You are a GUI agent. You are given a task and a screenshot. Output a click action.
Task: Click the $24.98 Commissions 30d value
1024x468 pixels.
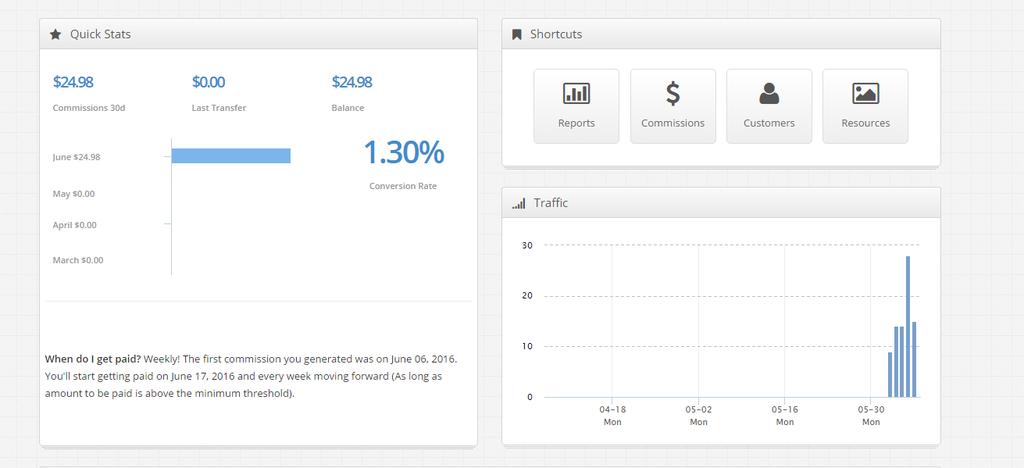pos(72,82)
